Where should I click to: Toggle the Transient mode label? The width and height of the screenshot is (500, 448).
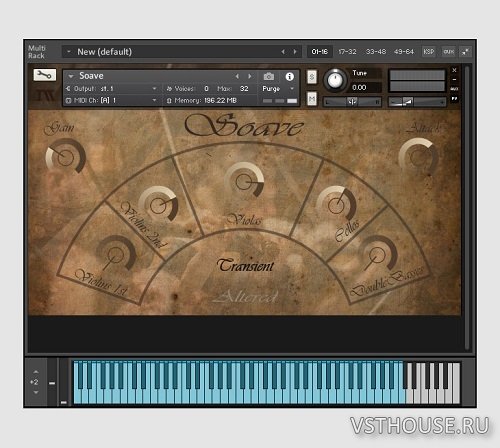point(245,265)
